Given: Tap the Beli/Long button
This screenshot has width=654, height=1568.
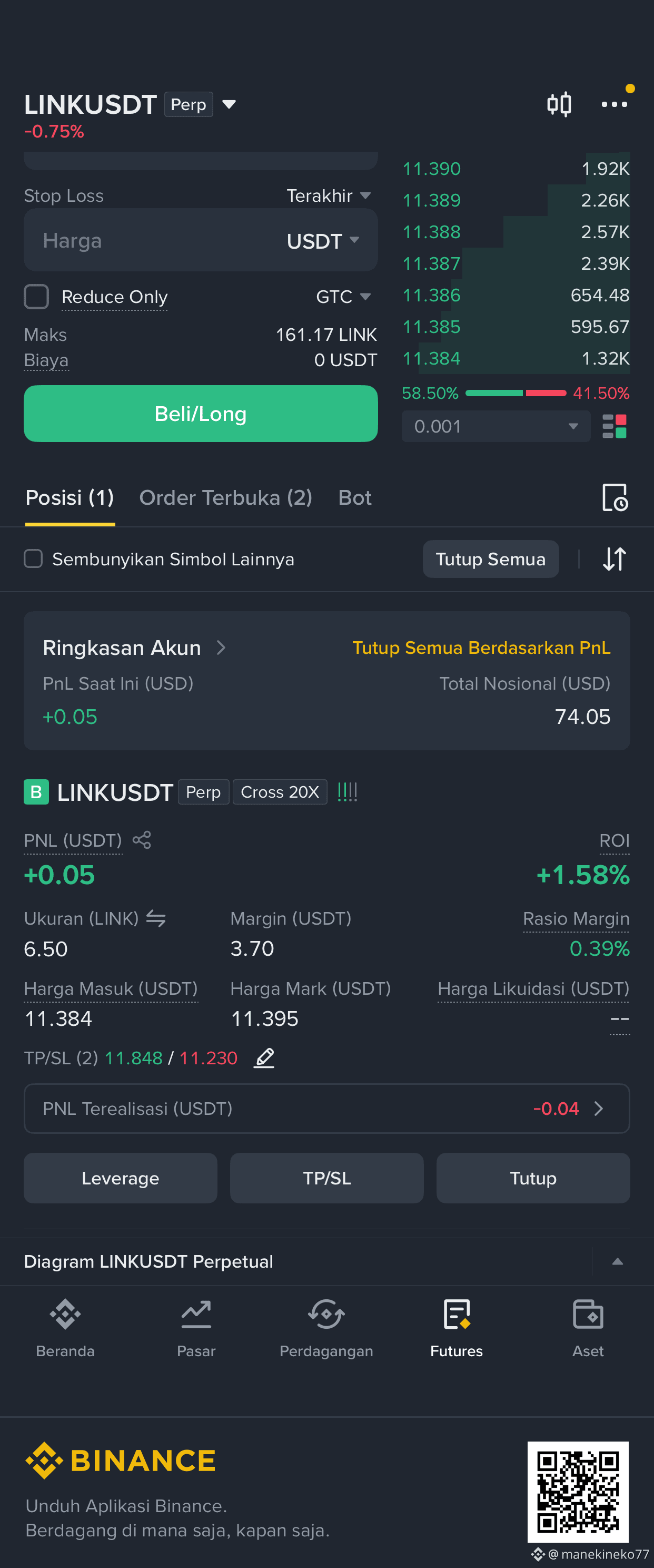Looking at the screenshot, I should (x=201, y=413).
